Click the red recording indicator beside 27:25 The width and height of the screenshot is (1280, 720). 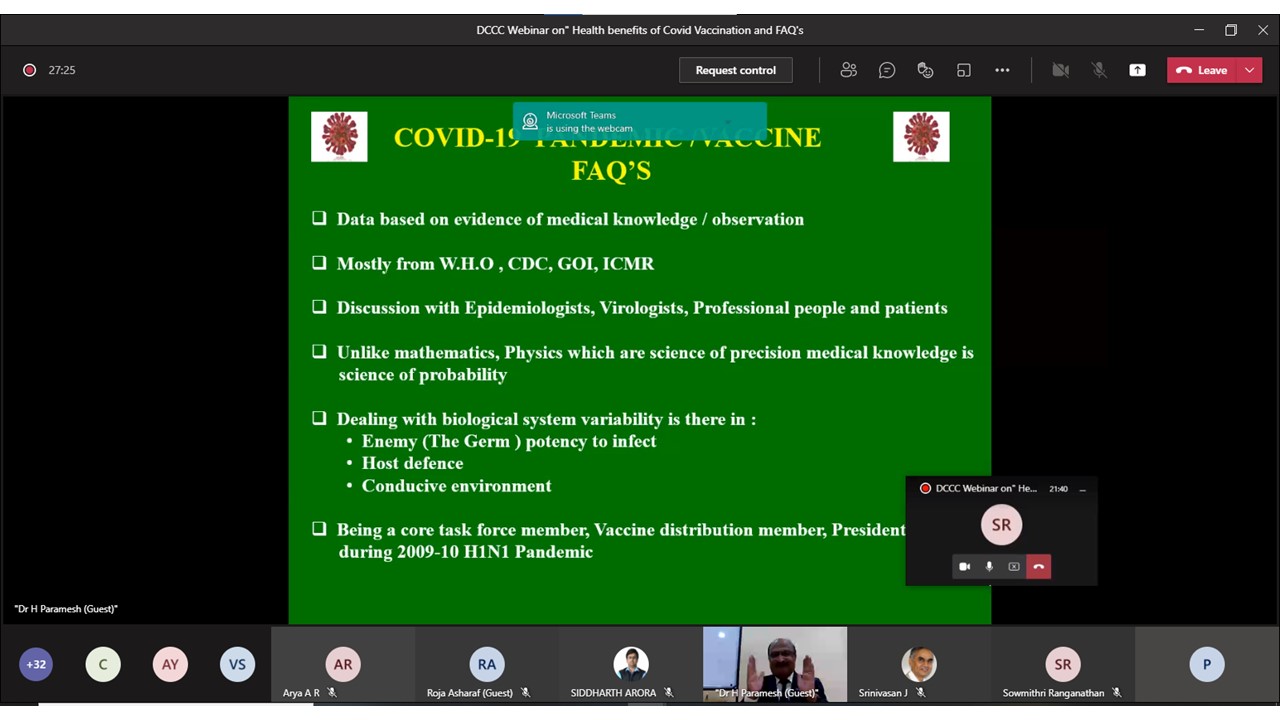(x=30, y=70)
